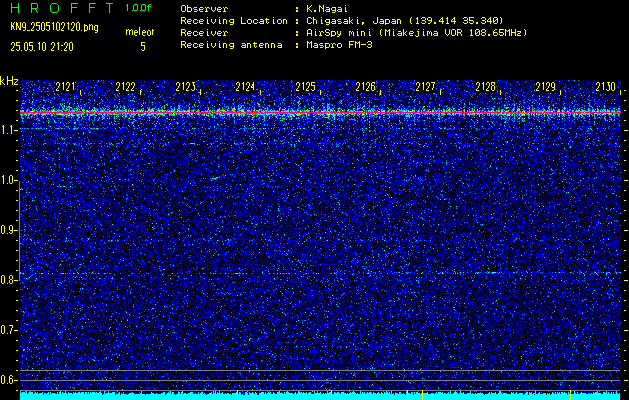The image size is (629, 400).
Task: Select the 0.9 frequency axis label
Action: 8,230
